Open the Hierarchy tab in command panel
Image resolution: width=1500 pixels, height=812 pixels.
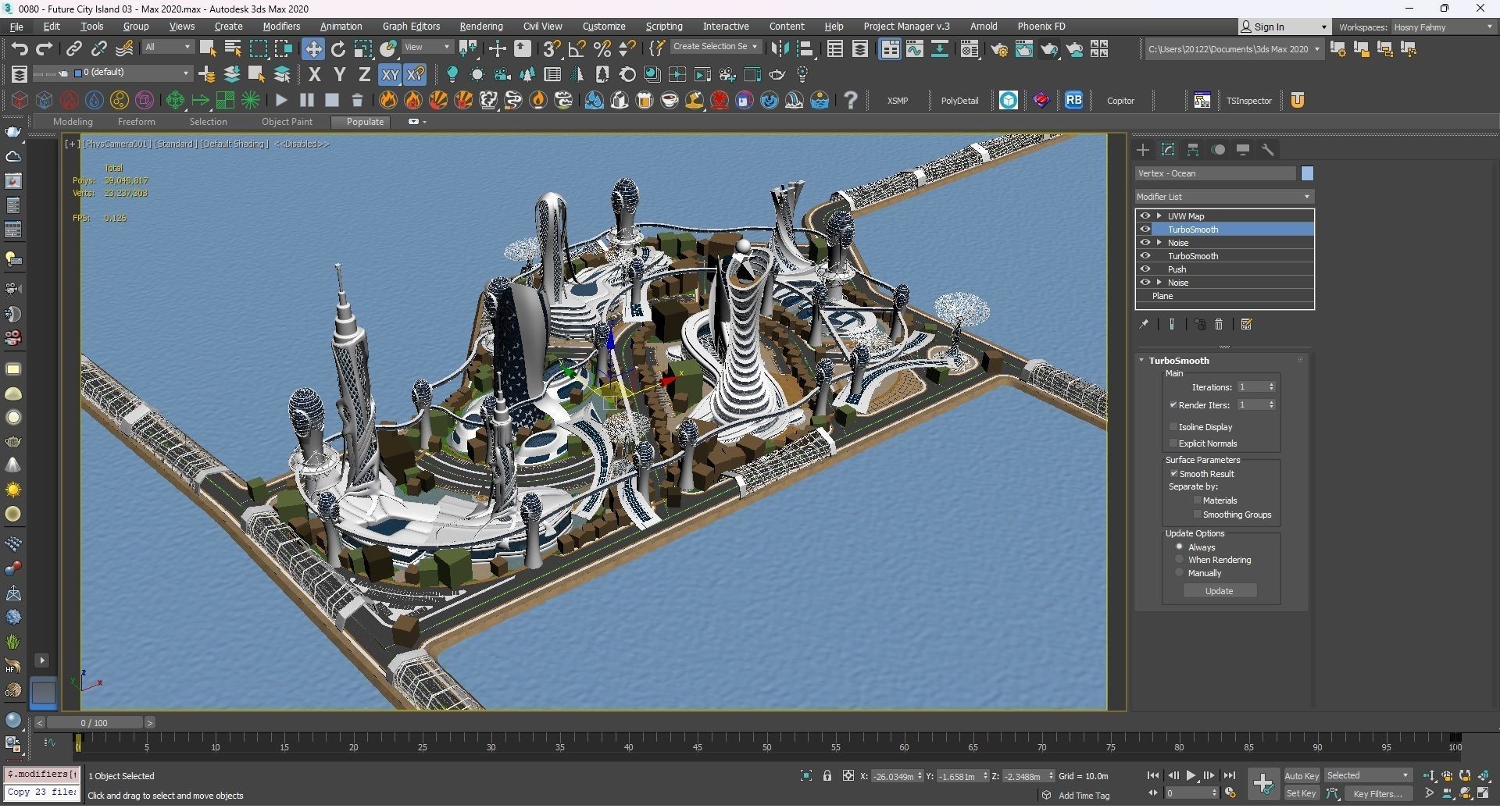1193,150
